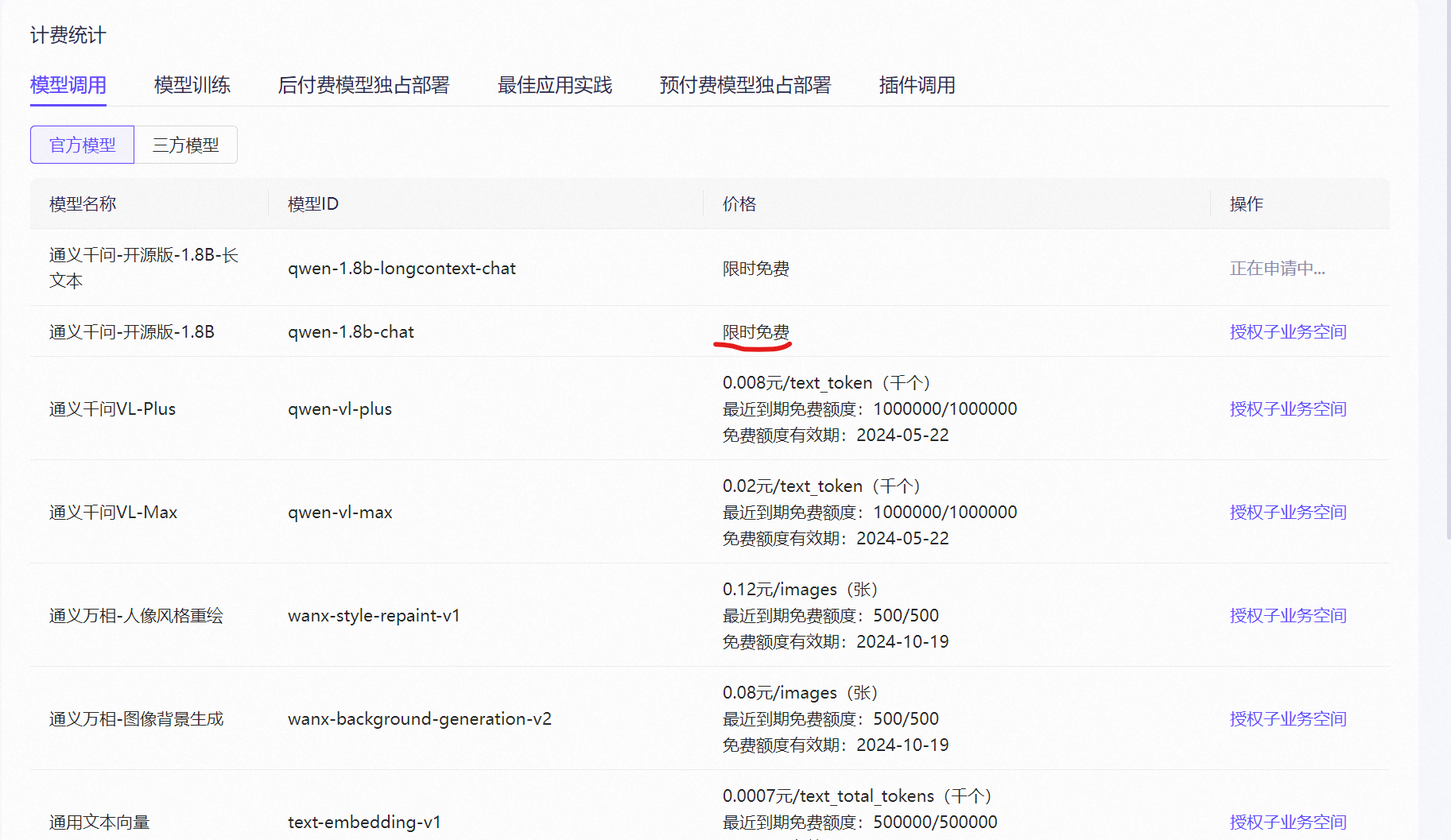Image resolution: width=1451 pixels, height=840 pixels.
Task: Click wanx-style-repaint-v1 quota 500/500 line
Action: (x=831, y=615)
